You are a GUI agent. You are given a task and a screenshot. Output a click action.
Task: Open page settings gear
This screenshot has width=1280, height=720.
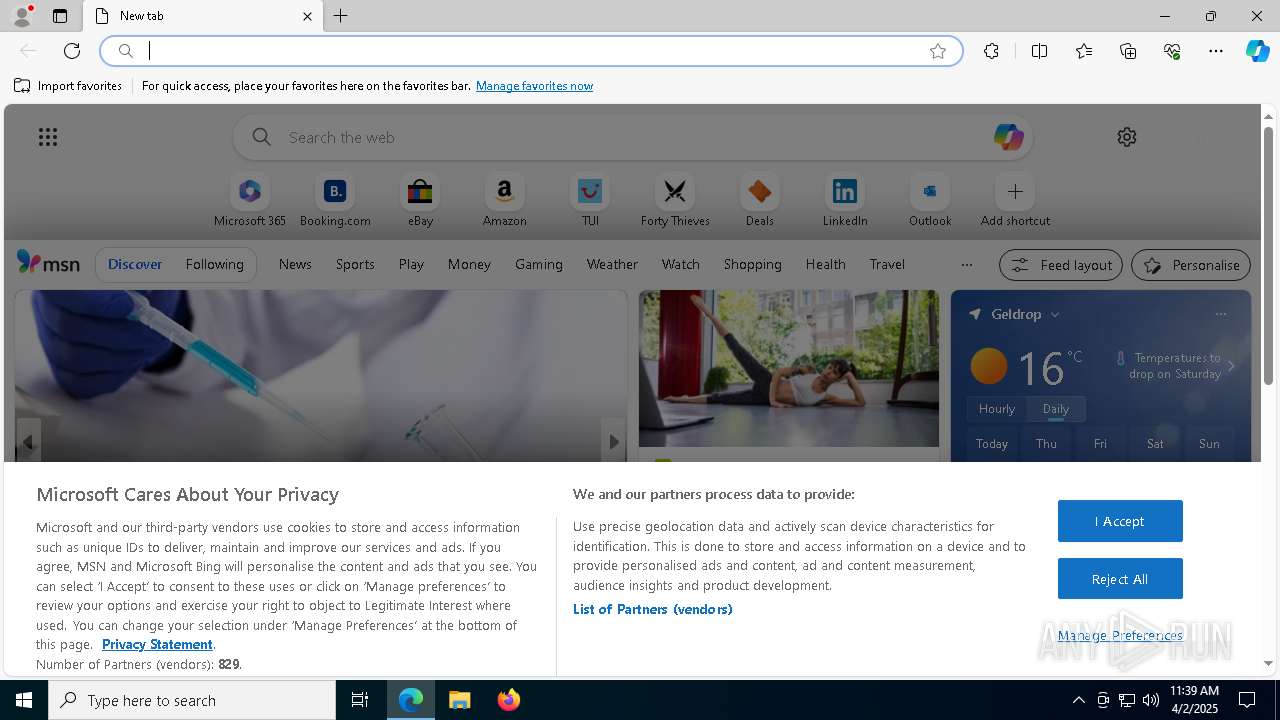point(1127,137)
